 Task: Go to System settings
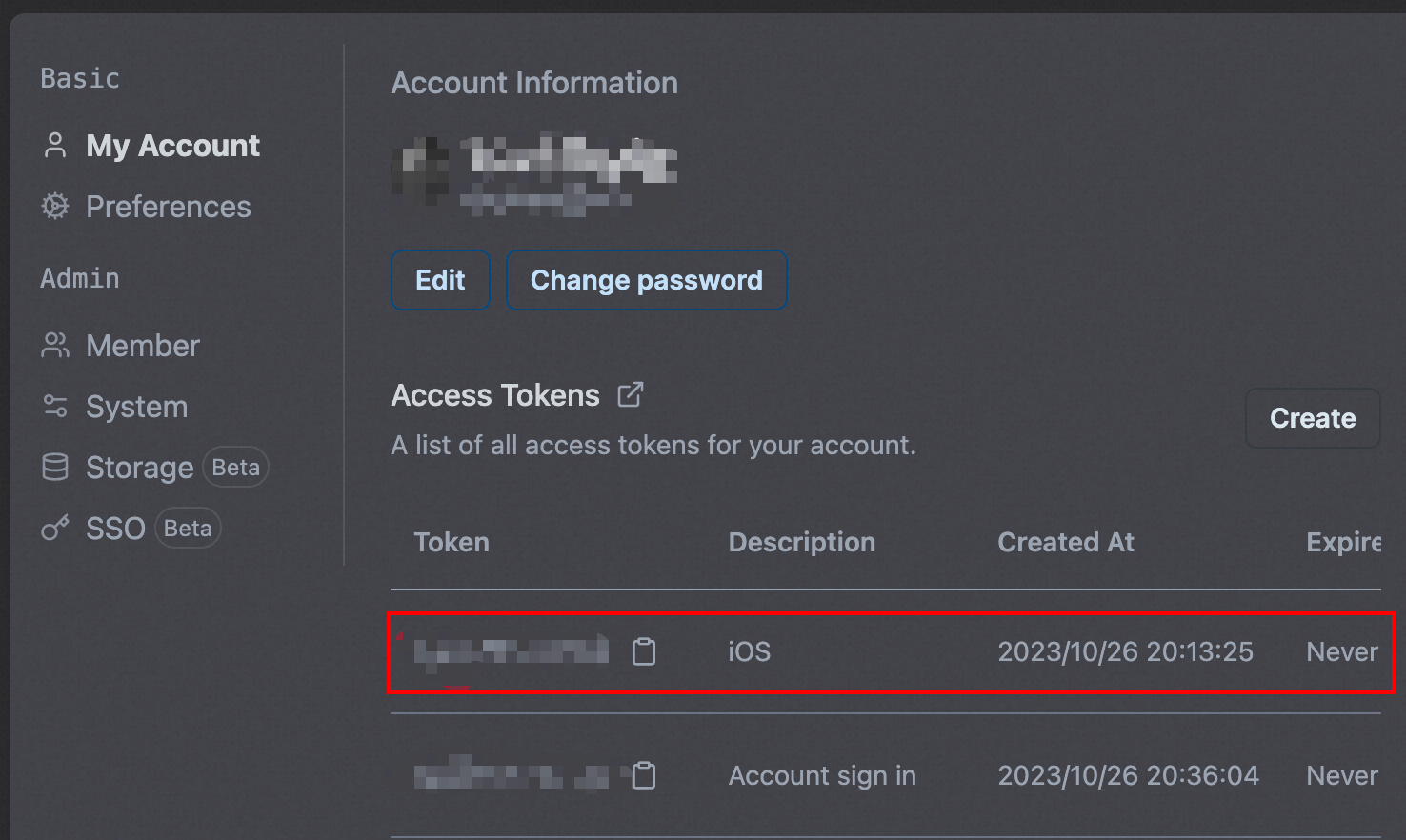click(114, 407)
